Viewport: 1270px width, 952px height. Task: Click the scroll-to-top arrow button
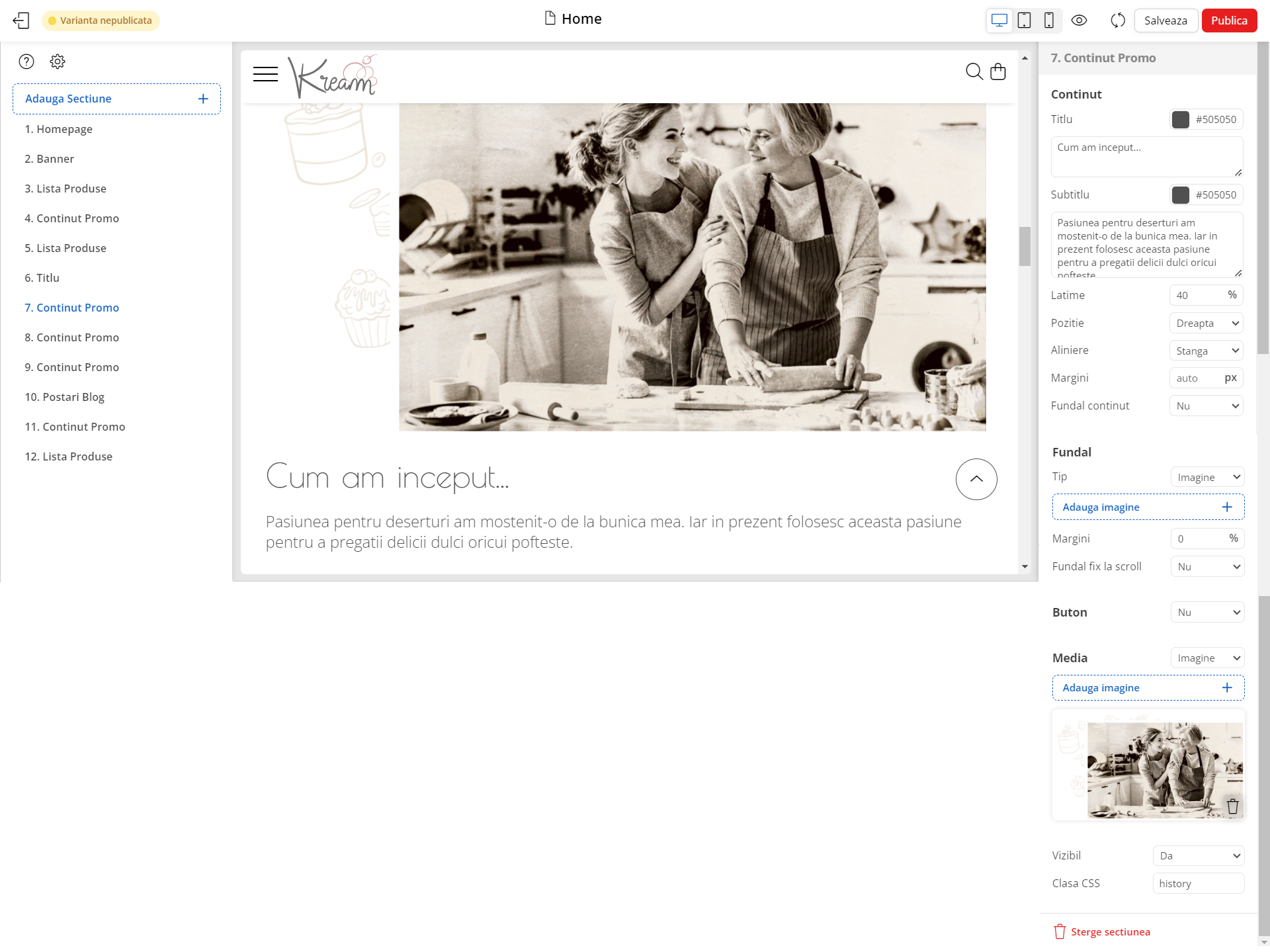(x=976, y=479)
